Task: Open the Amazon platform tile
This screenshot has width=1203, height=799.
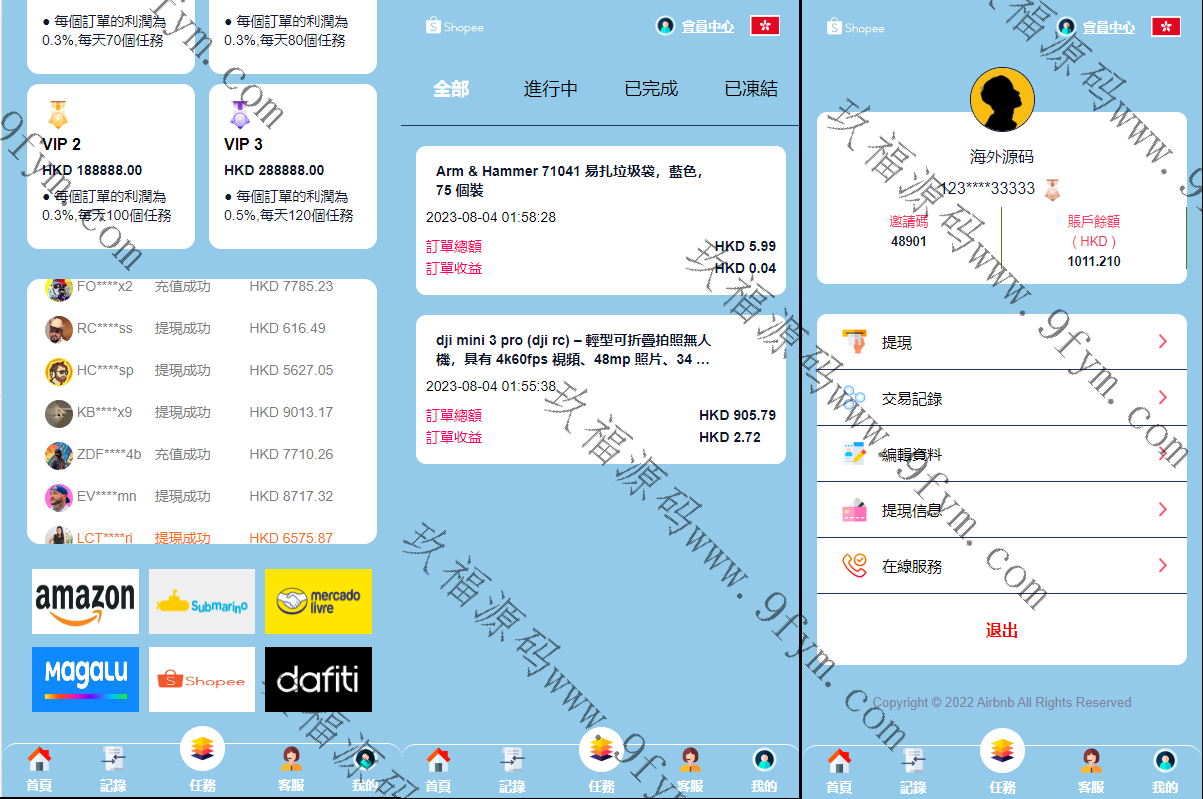Action: pyautogui.click(x=85, y=601)
